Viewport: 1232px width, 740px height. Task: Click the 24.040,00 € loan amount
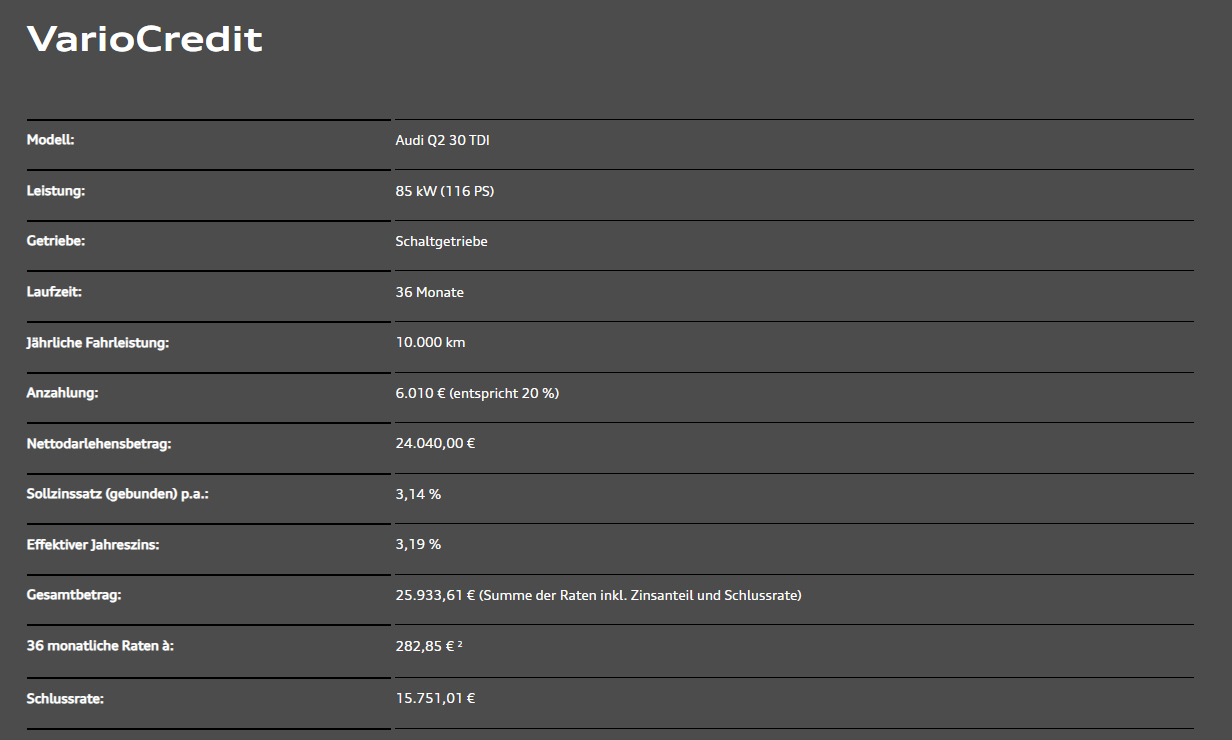click(x=435, y=443)
